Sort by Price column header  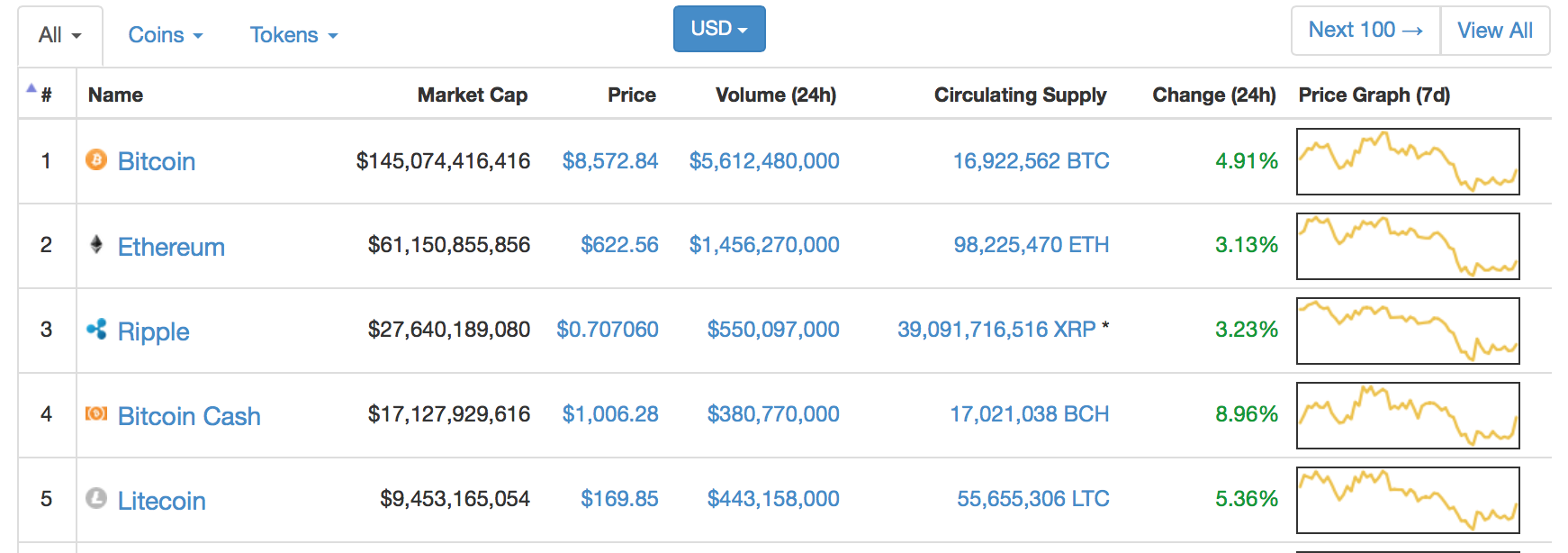632,95
